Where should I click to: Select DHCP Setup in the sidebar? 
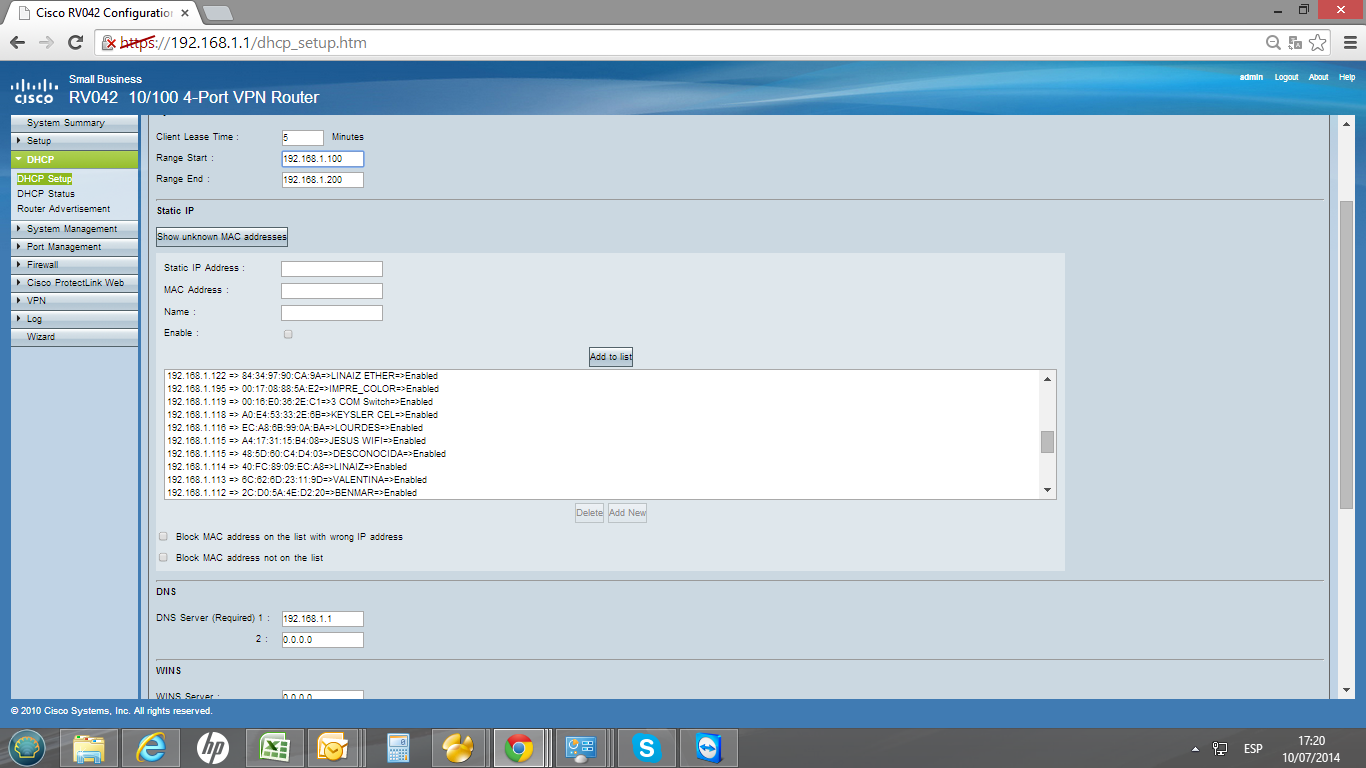pyautogui.click(x=44, y=179)
